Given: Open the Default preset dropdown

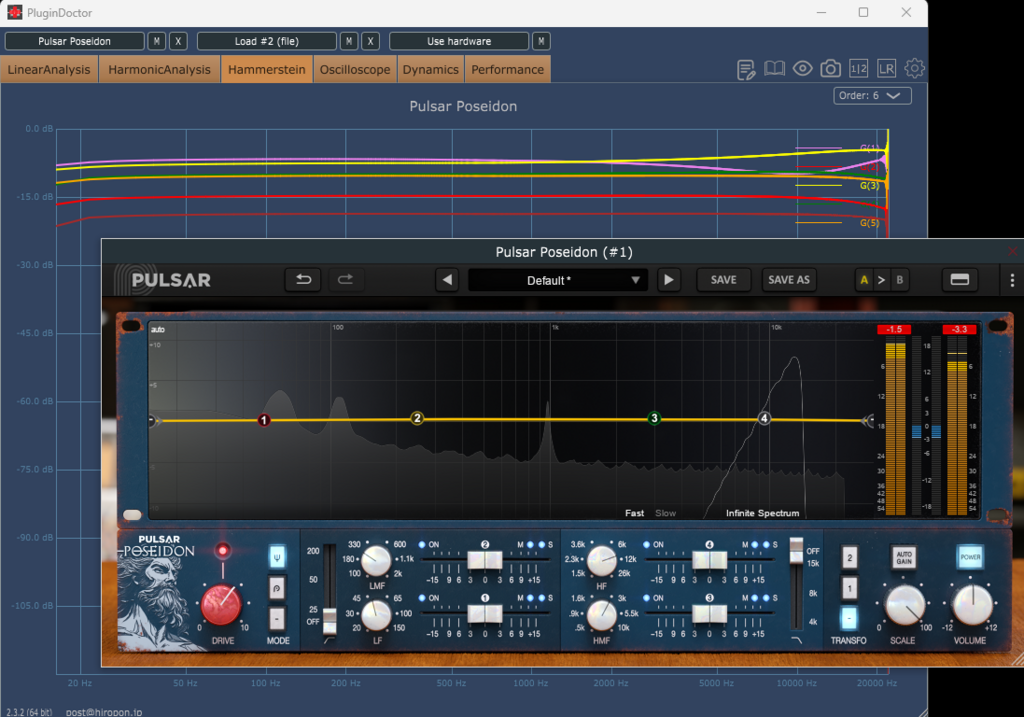Looking at the screenshot, I should click(x=558, y=280).
